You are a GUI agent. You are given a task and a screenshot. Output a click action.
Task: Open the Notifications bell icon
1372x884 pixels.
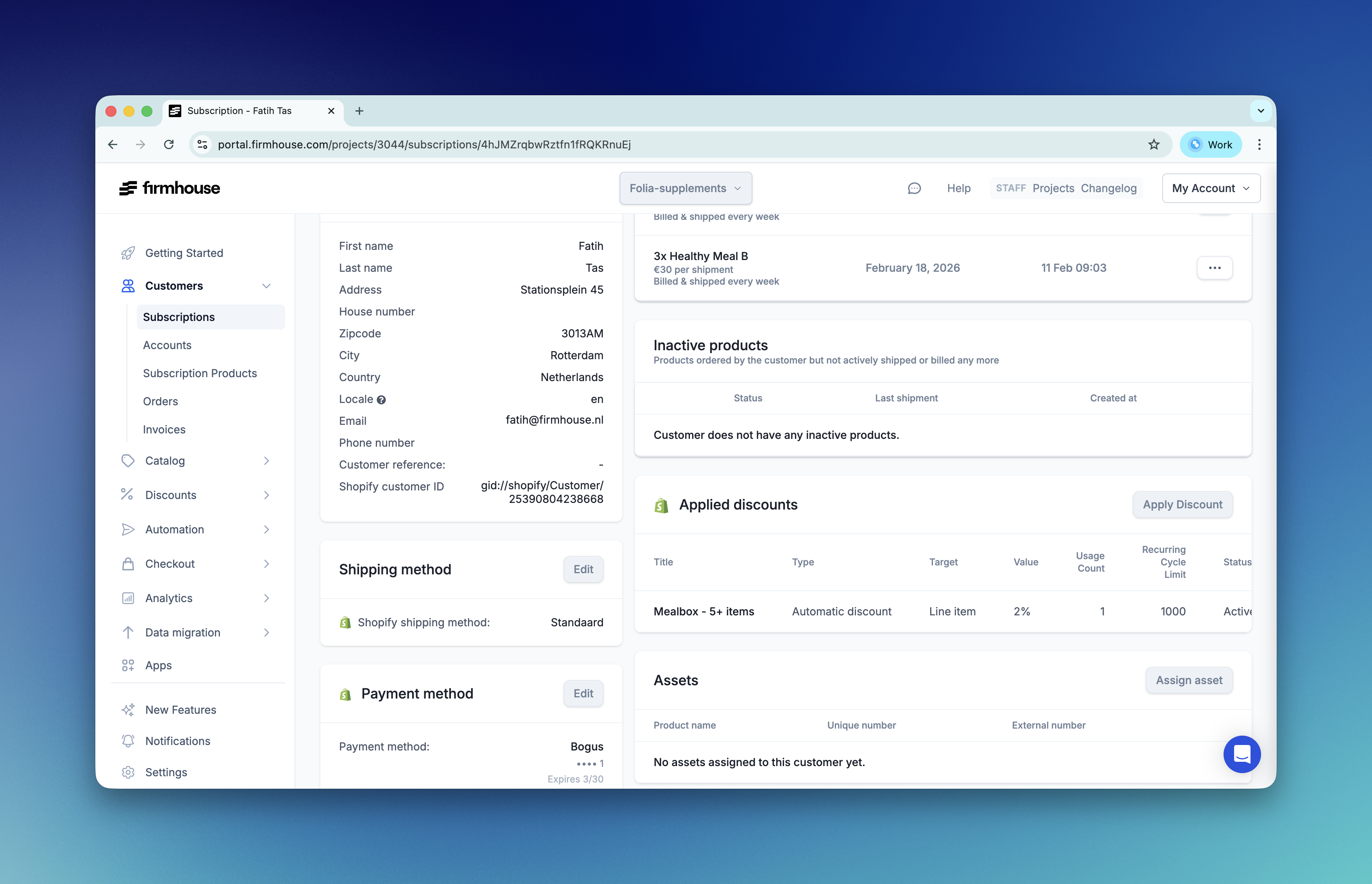tap(128, 741)
